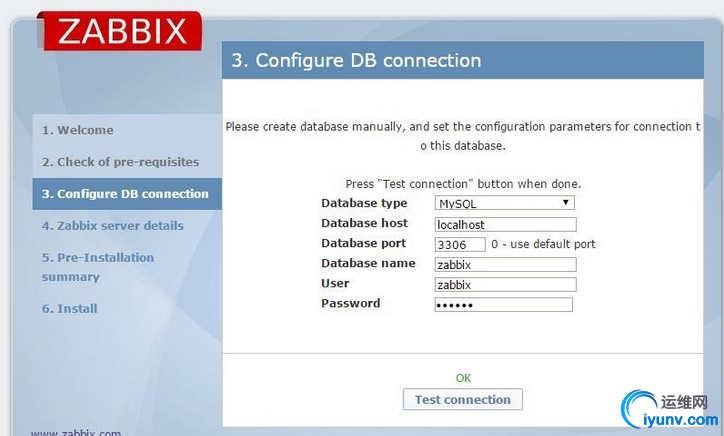Click the '0 - use default port' hint

pos(543,244)
